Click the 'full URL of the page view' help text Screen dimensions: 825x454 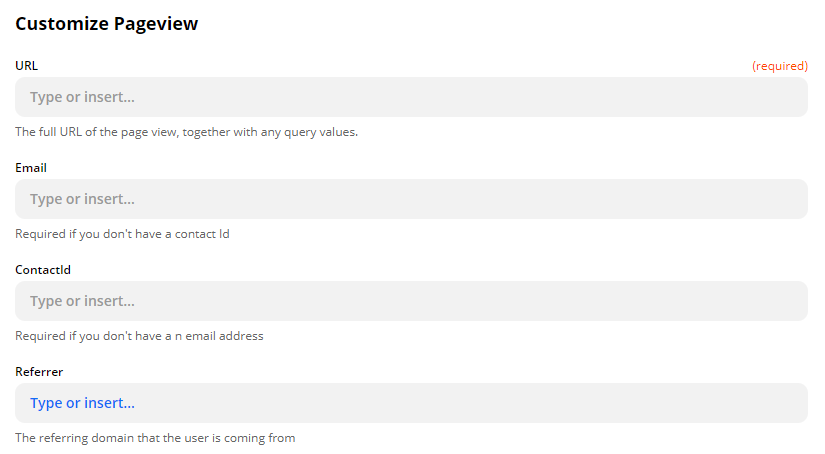(186, 132)
